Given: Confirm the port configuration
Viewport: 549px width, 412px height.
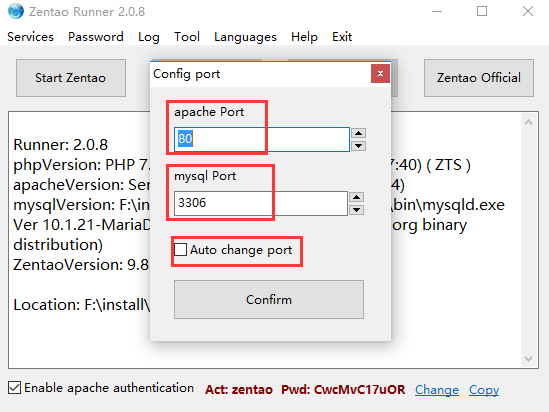Looking at the screenshot, I should 269,299.
